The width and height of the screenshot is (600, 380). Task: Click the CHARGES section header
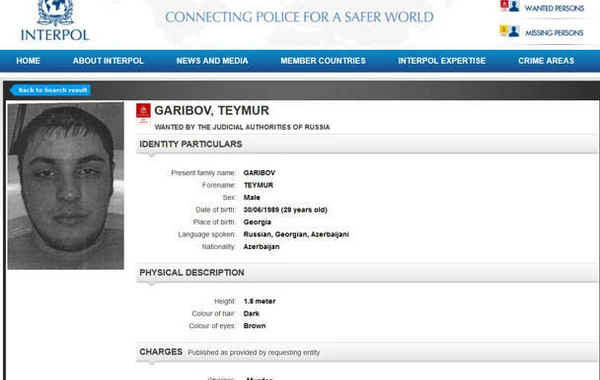point(367,352)
